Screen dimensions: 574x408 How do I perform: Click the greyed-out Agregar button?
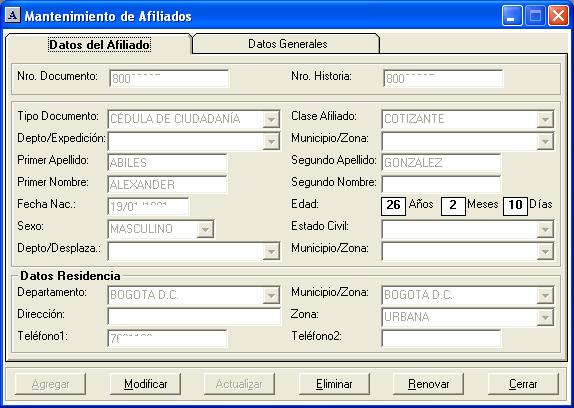coord(51,384)
